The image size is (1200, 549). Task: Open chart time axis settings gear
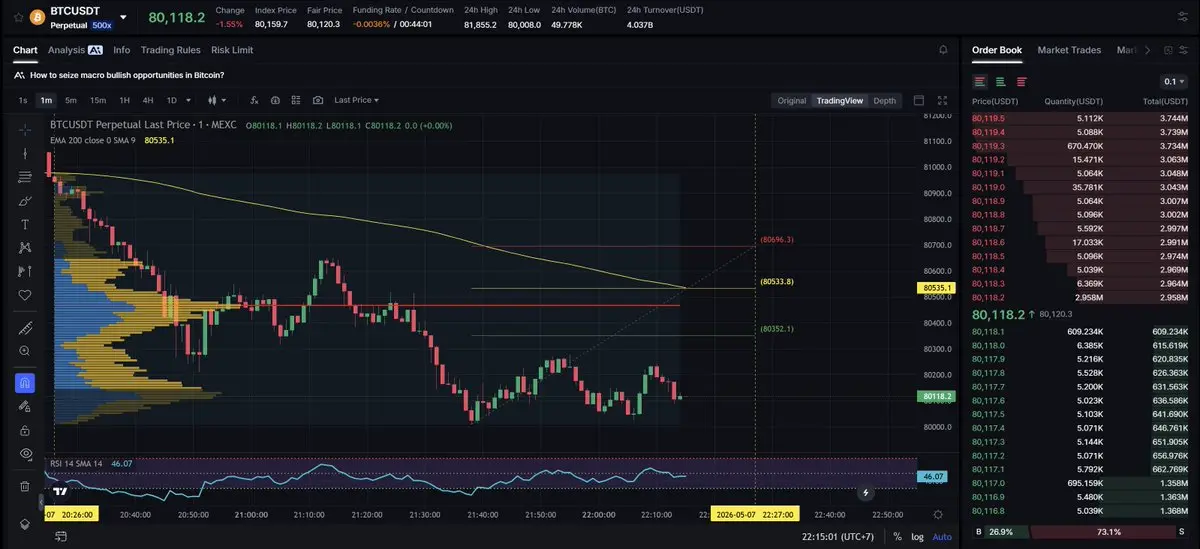coord(937,514)
